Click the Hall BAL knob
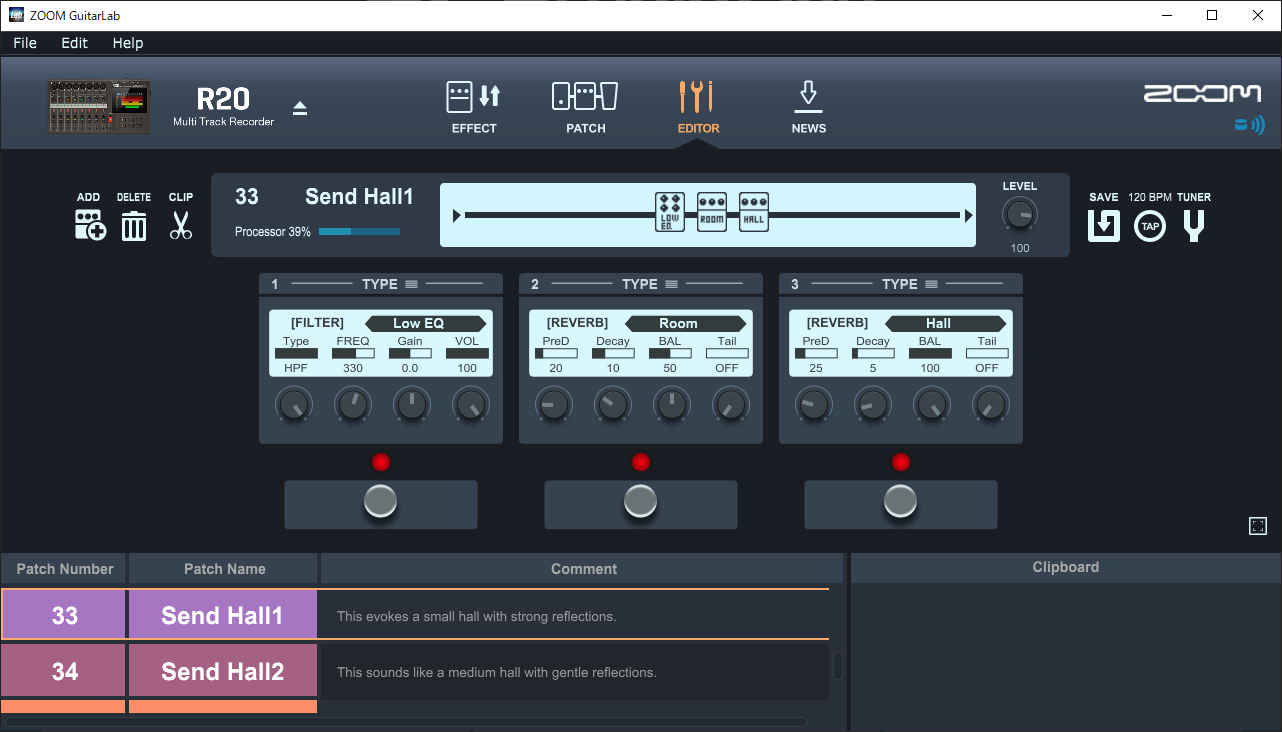This screenshot has width=1282, height=732. point(932,405)
